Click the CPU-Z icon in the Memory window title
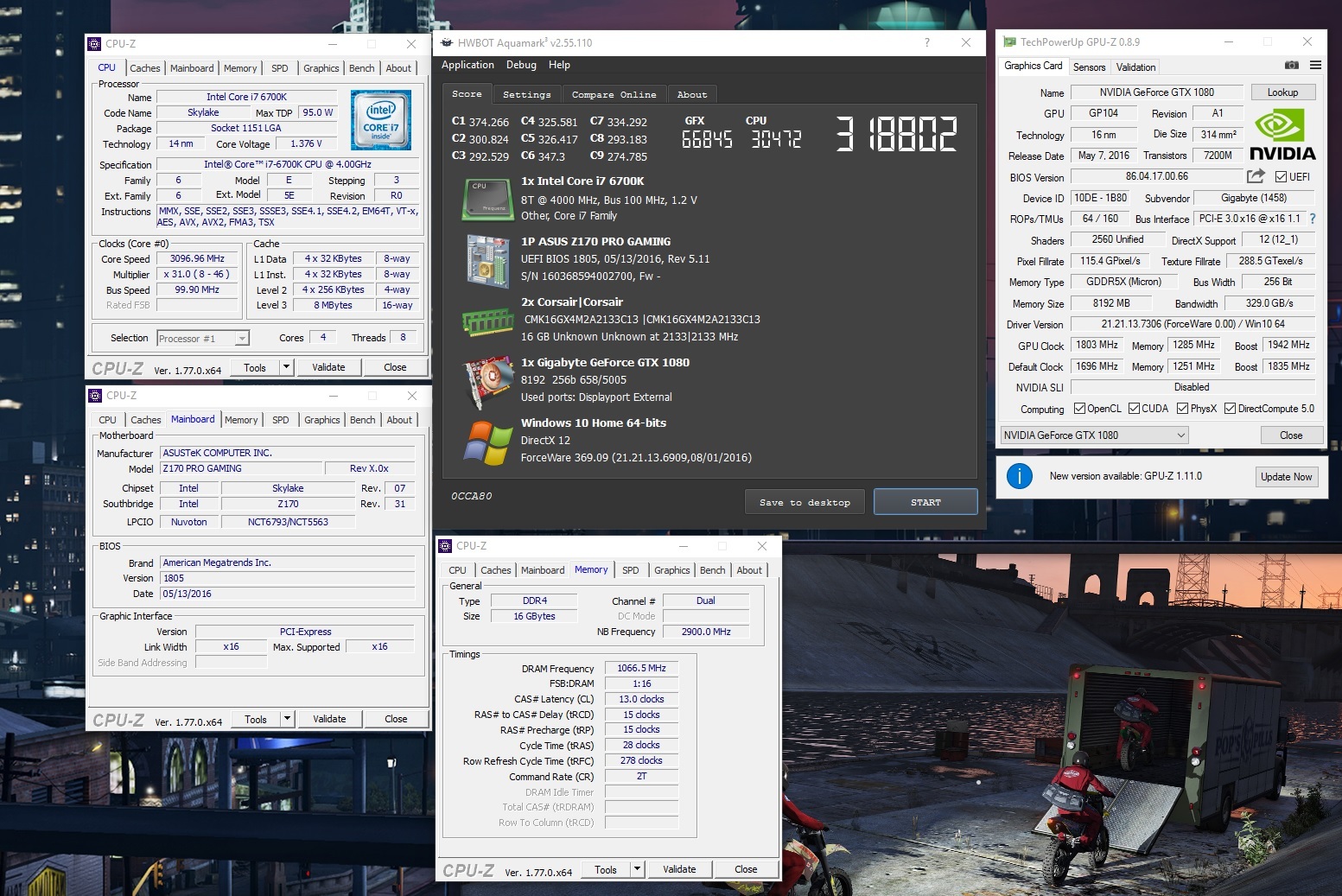 tap(445, 545)
